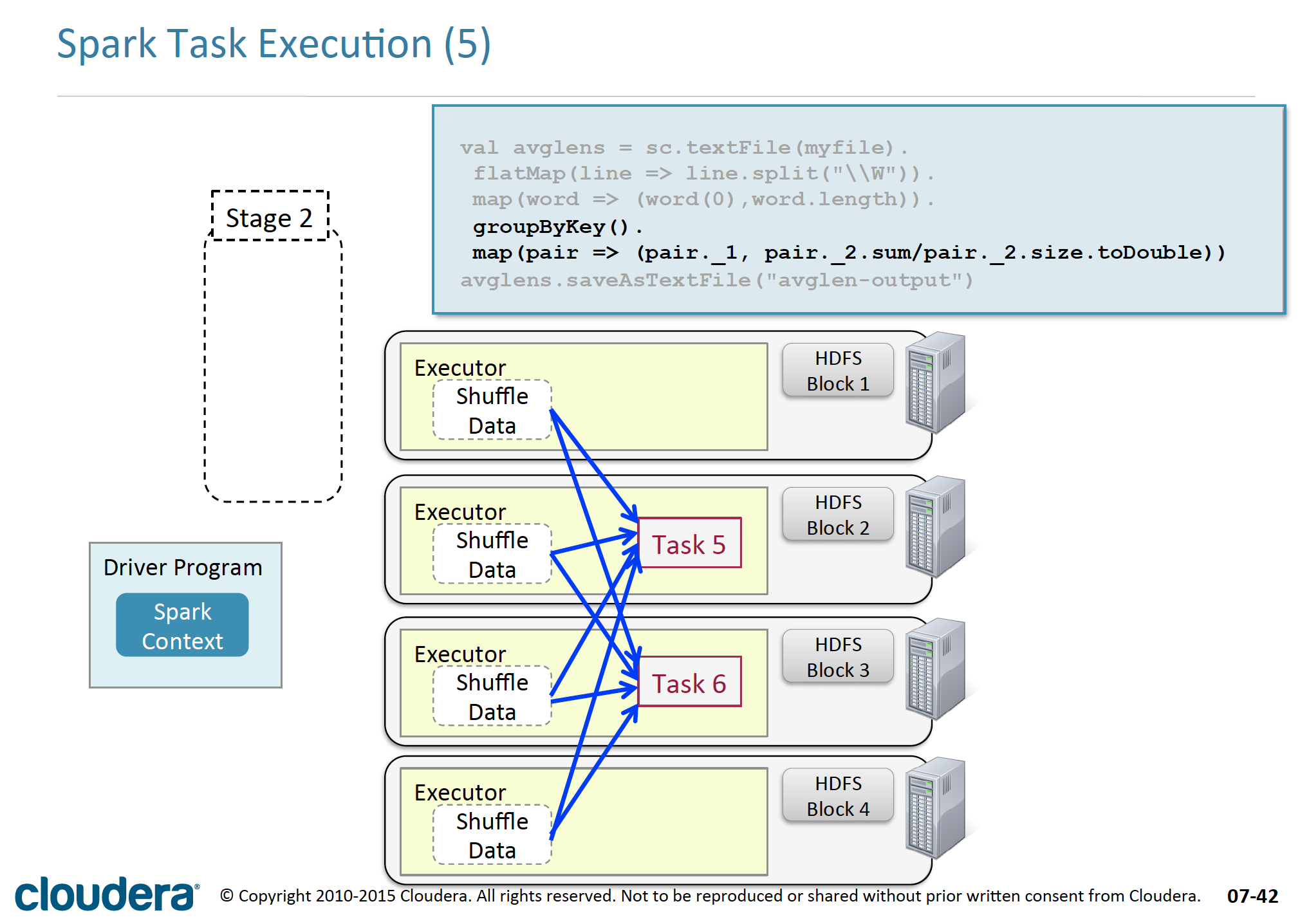The height and width of the screenshot is (924, 1309).
Task: Click the slide title Spark Task Execution (5)
Action: pos(274,44)
